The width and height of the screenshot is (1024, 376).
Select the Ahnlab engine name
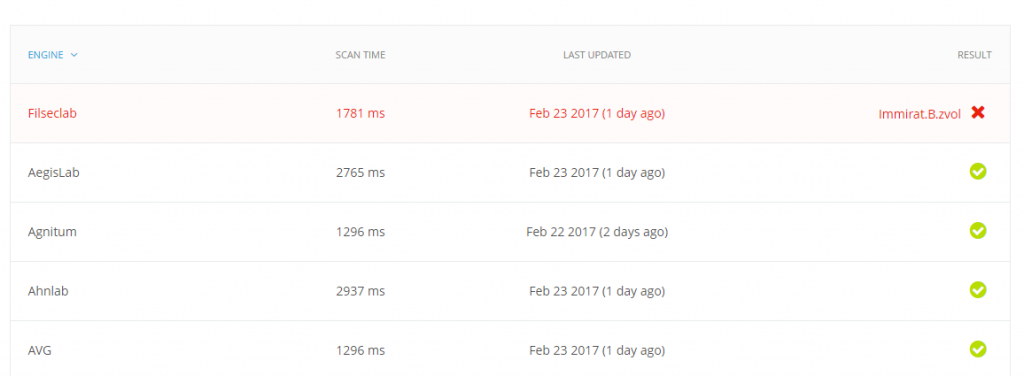tap(48, 291)
